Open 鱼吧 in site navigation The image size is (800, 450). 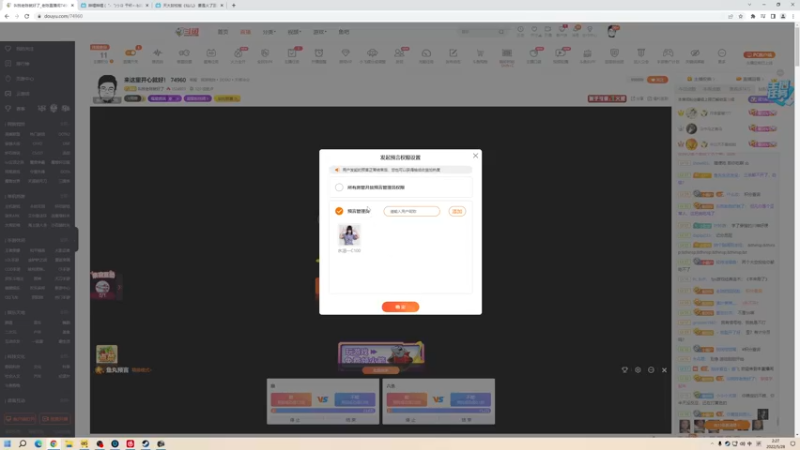point(344,32)
